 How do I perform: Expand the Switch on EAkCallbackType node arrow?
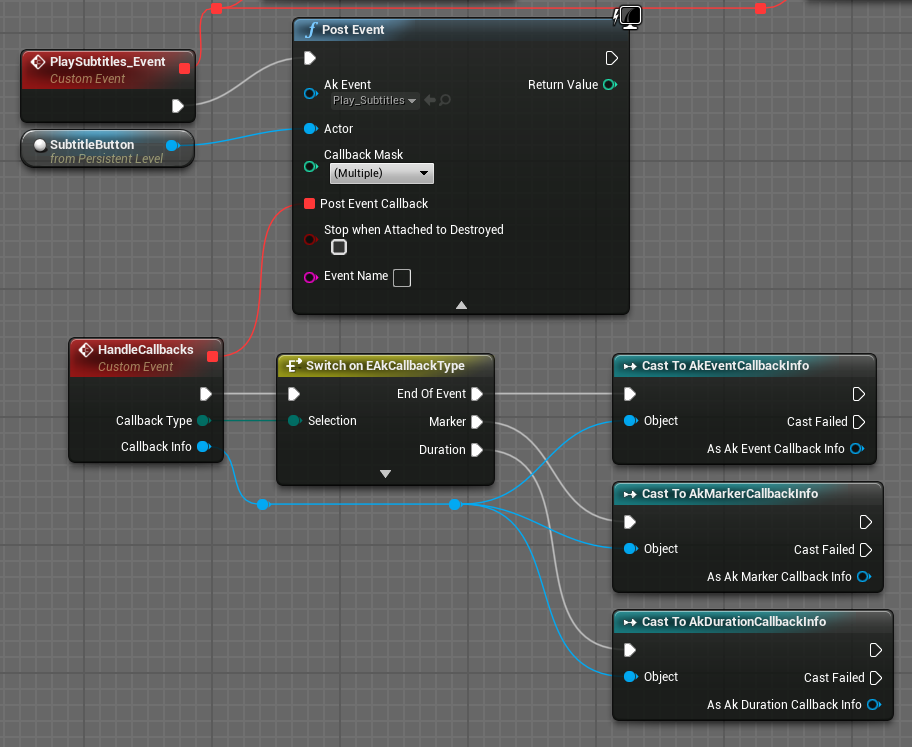coord(385,474)
